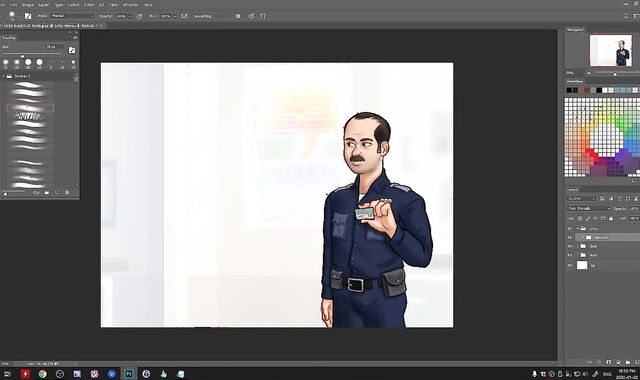This screenshot has height=380, width=640.
Task: Filter layers by adjustment layer icon
Action: pos(611,198)
